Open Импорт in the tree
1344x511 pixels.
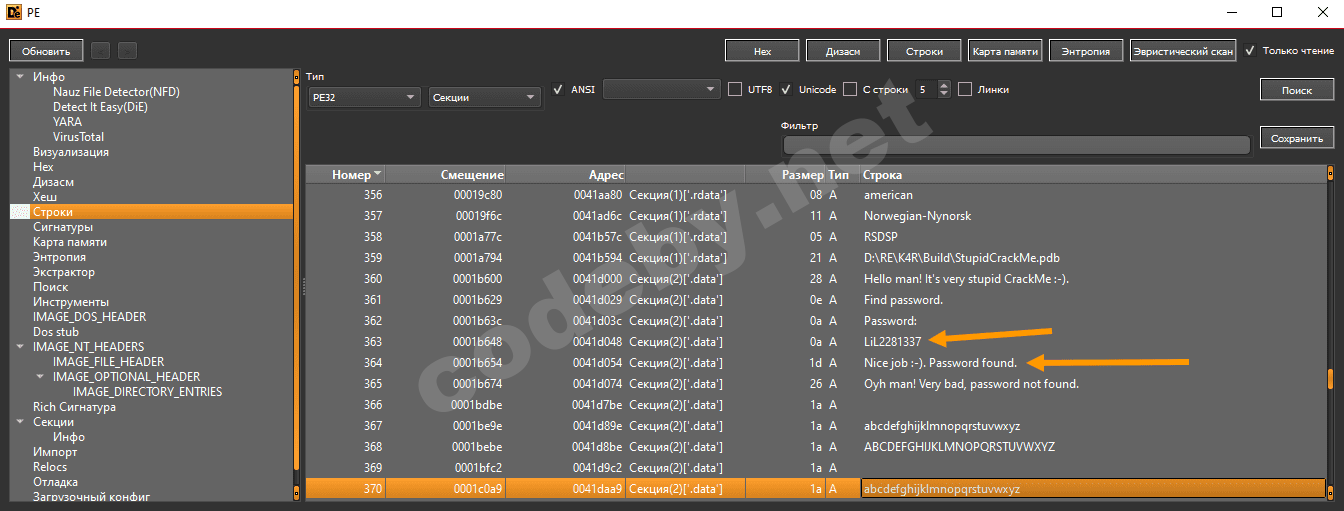pyautogui.click(x=54, y=452)
